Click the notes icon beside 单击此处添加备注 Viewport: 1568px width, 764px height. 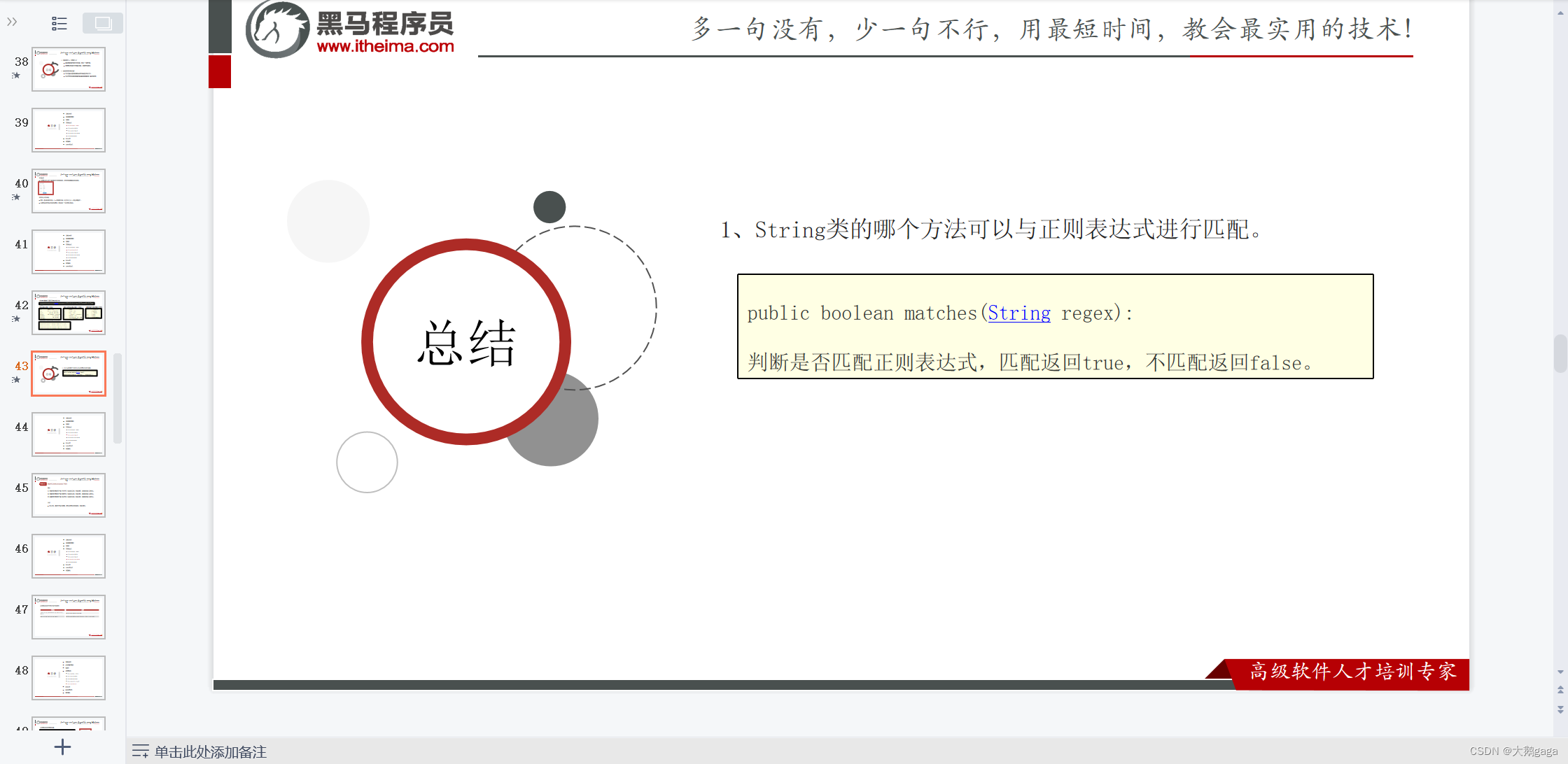pyautogui.click(x=140, y=751)
